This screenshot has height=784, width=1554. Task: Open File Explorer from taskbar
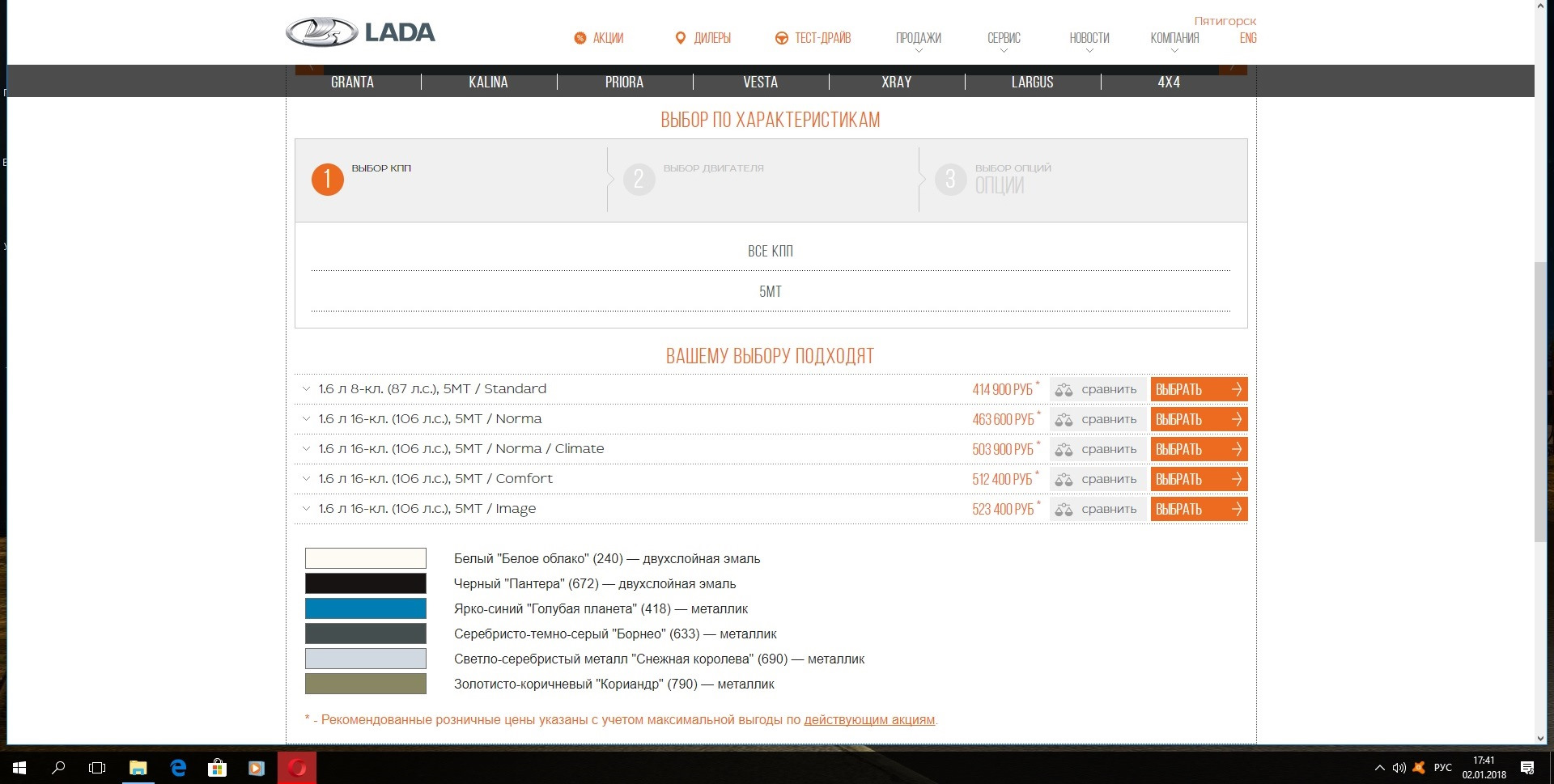pos(138,768)
